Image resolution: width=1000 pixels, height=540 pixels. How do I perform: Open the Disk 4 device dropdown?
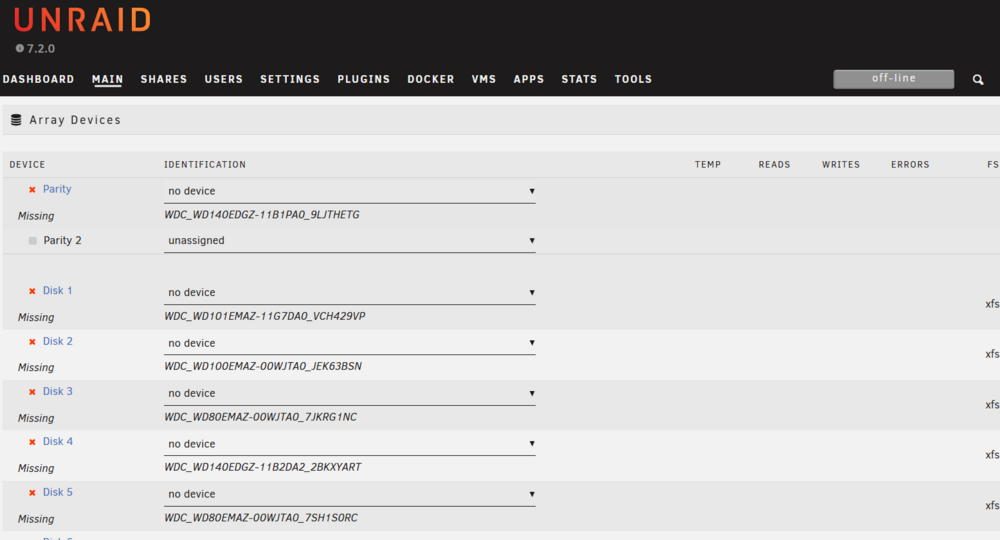pos(349,444)
